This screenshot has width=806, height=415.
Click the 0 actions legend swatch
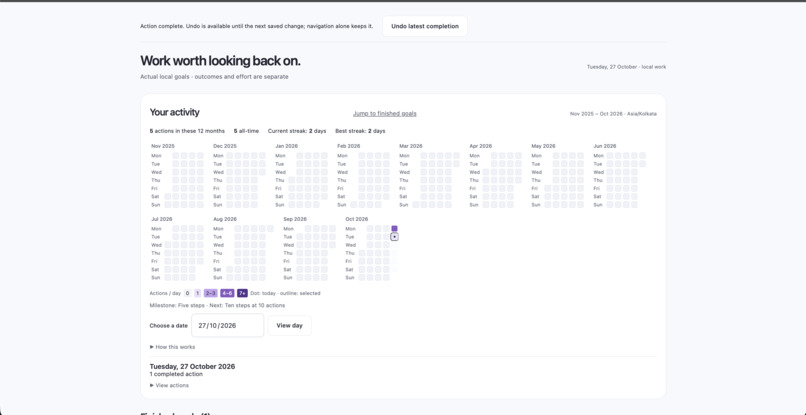(187, 293)
